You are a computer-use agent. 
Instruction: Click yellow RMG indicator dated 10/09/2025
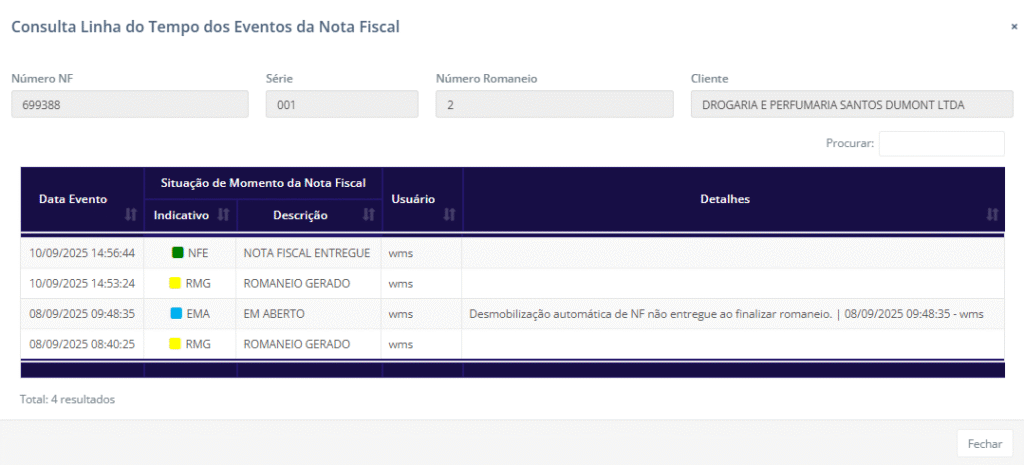176,284
